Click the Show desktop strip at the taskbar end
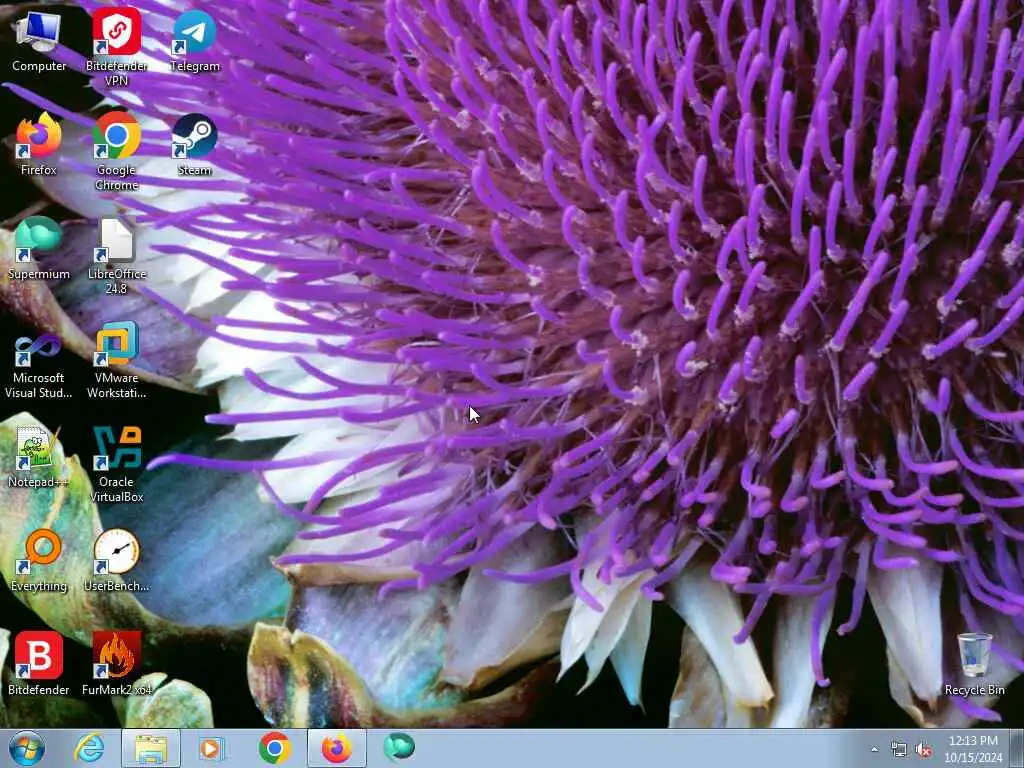This screenshot has width=1024, height=768. [x=1017, y=748]
